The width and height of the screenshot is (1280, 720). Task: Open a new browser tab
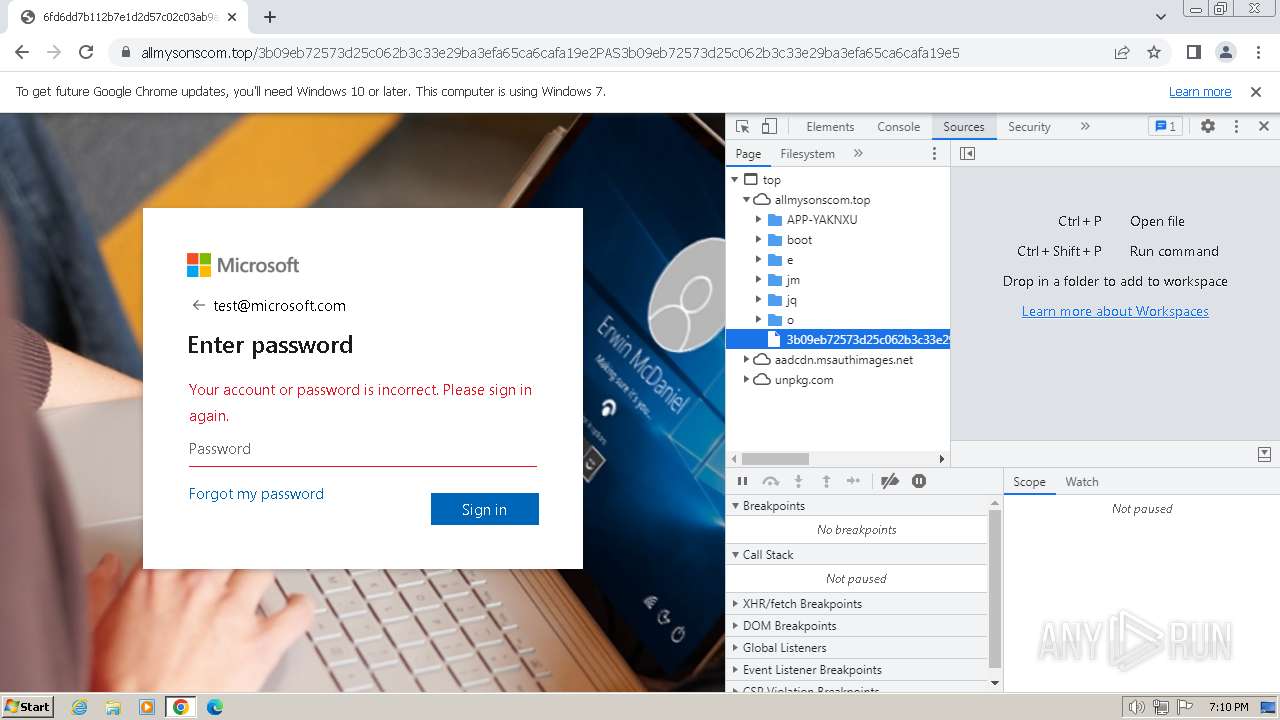coord(270,17)
